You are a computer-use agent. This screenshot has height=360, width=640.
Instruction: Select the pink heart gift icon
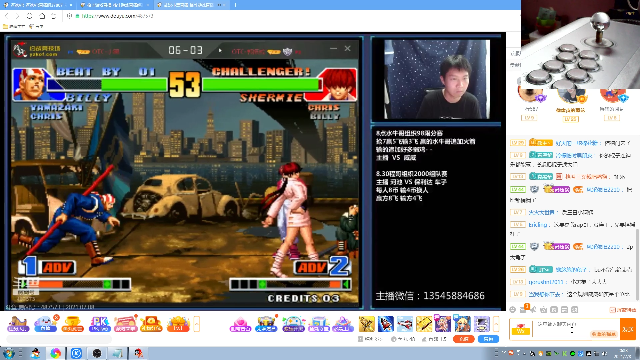pyautogui.click(x=240, y=324)
